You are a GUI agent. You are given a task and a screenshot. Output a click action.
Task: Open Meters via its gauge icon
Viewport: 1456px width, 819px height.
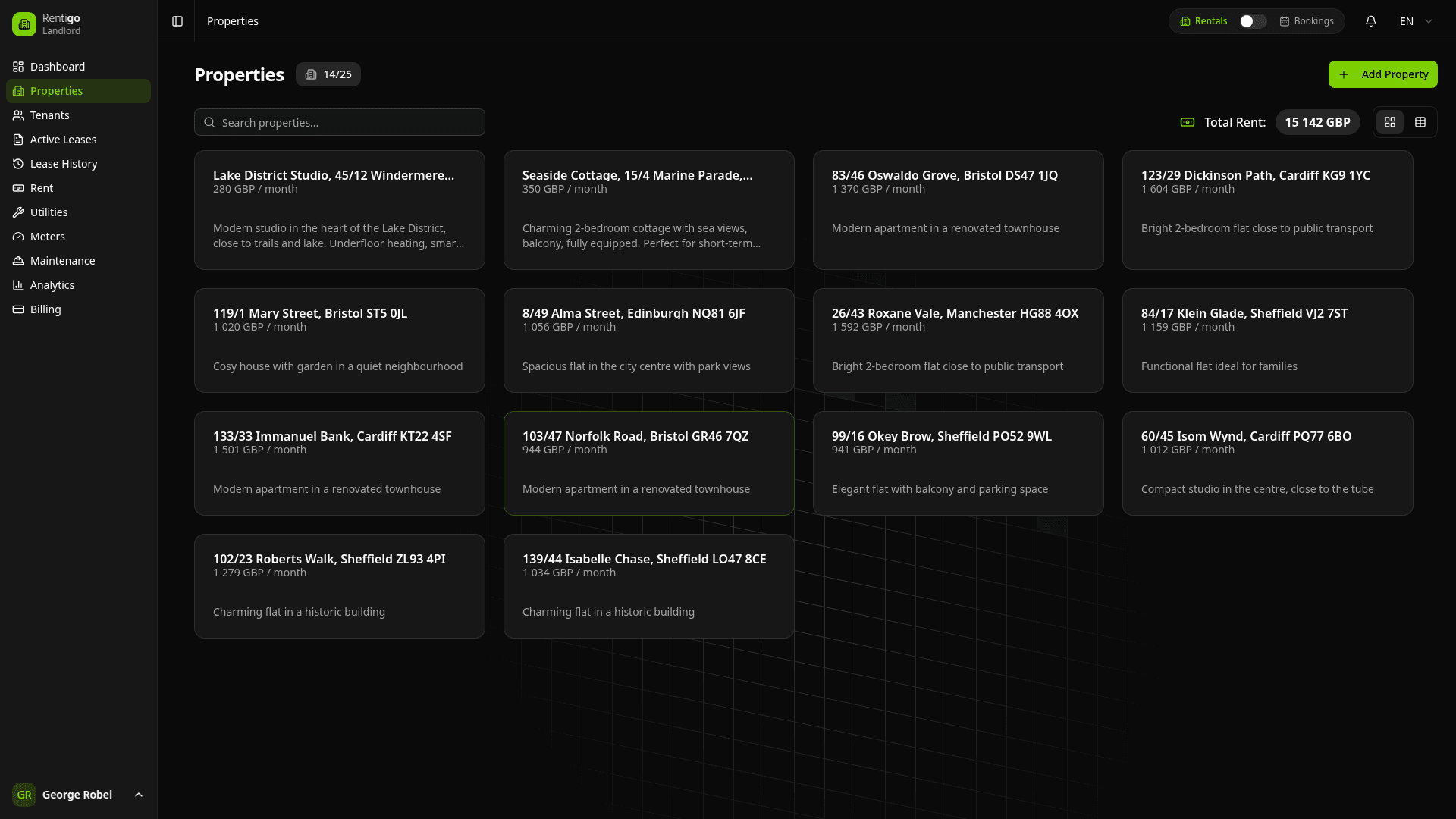point(19,237)
